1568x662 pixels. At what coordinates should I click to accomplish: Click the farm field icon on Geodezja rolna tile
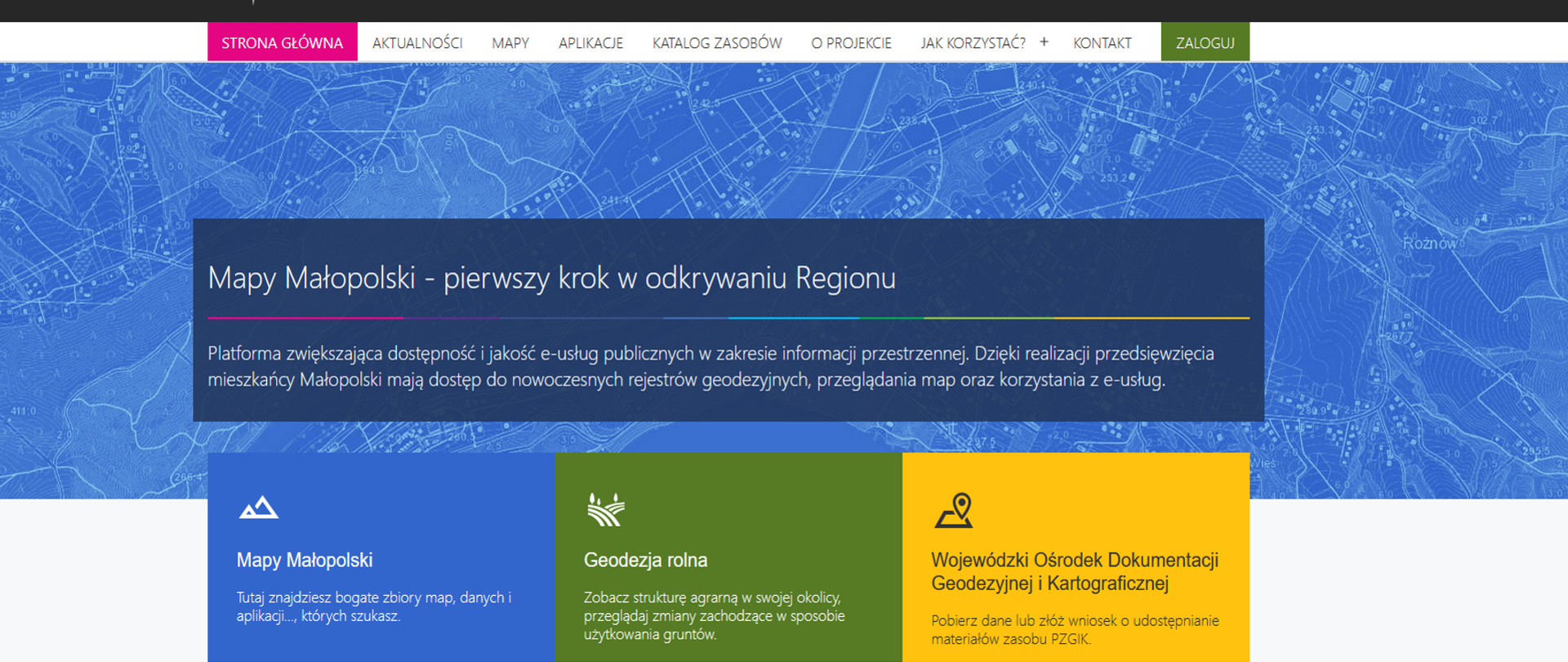pyautogui.click(x=605, y=509)
